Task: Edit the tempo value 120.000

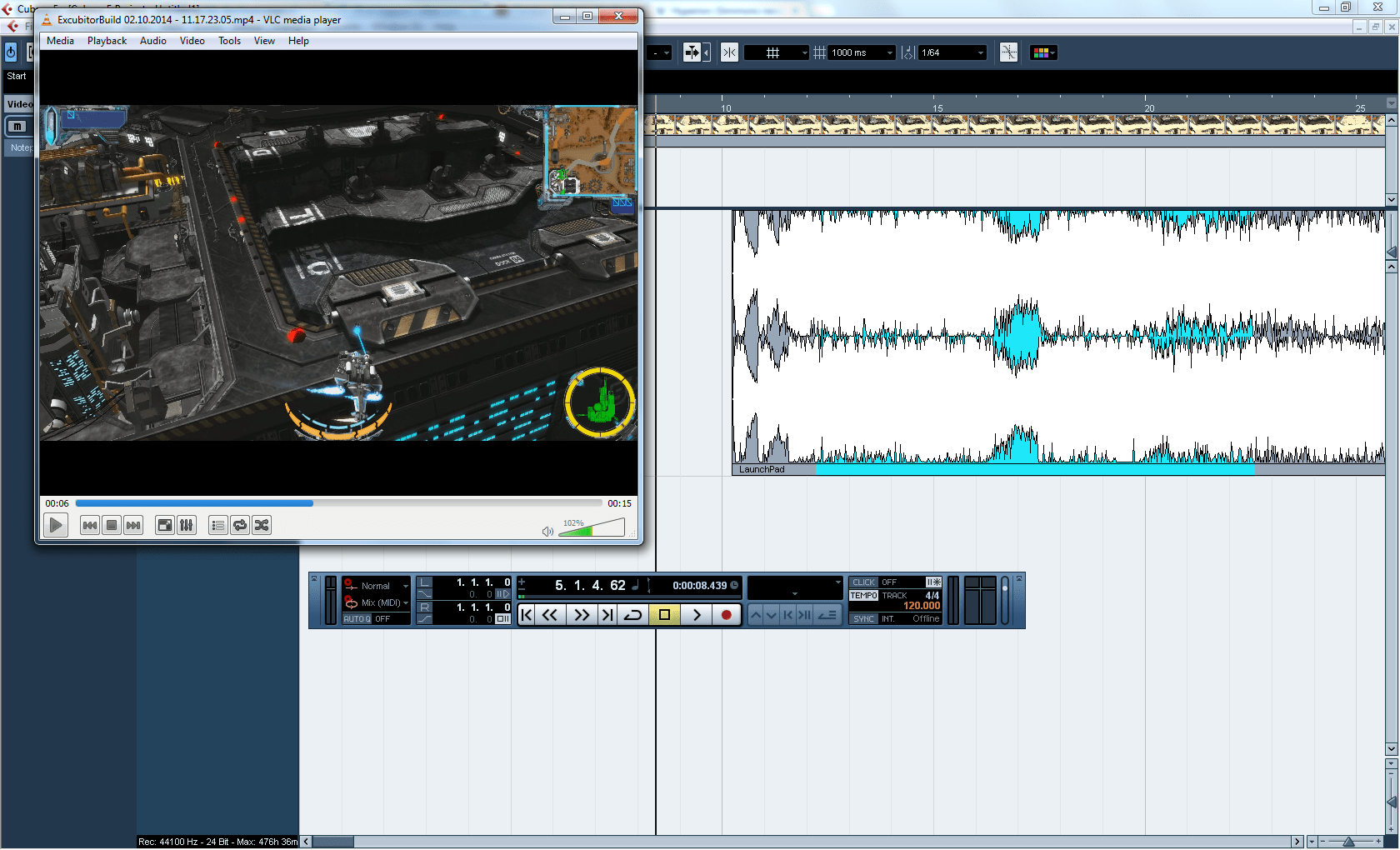Action: point(922,607)
